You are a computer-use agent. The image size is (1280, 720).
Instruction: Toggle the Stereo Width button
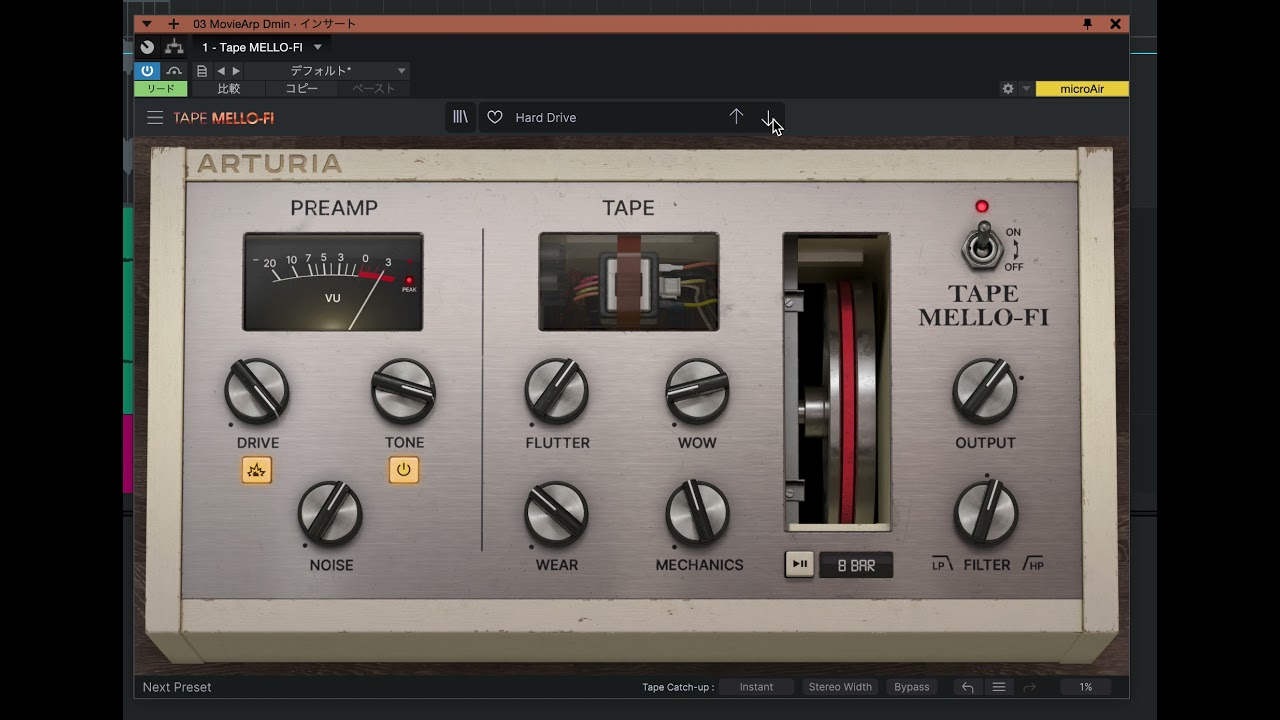click(840, 687)
